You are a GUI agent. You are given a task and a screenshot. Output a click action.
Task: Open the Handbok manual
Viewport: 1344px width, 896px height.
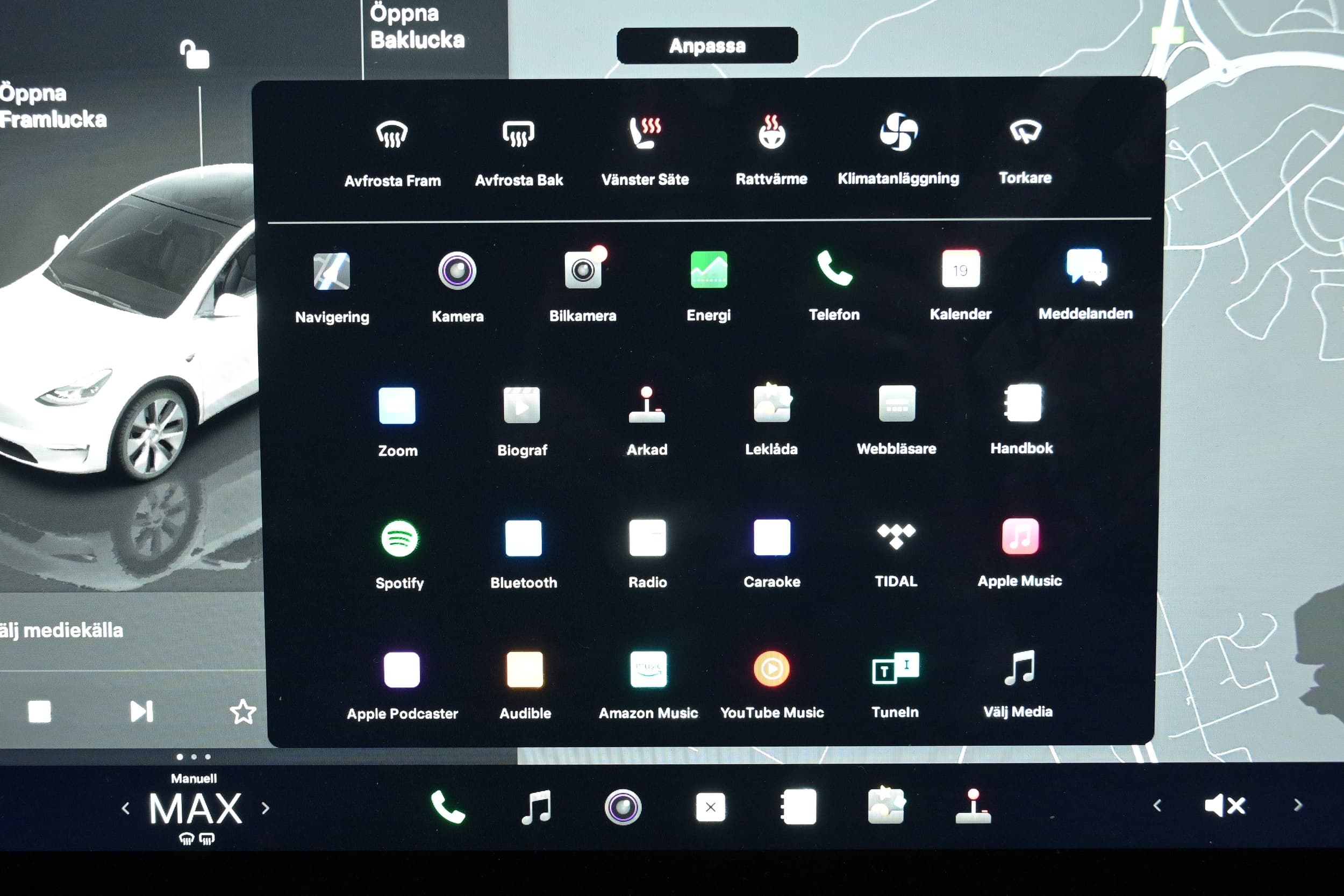tap(1022, 419)
